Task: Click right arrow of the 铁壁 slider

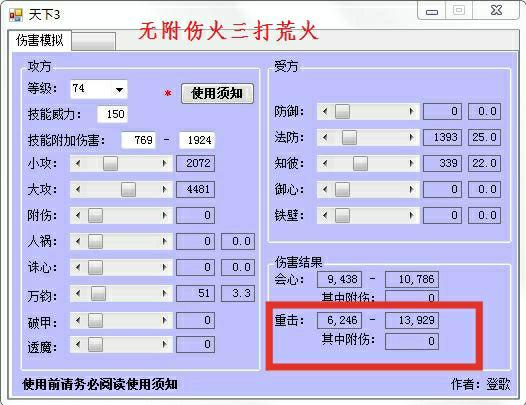Action: tap(412, 215)
